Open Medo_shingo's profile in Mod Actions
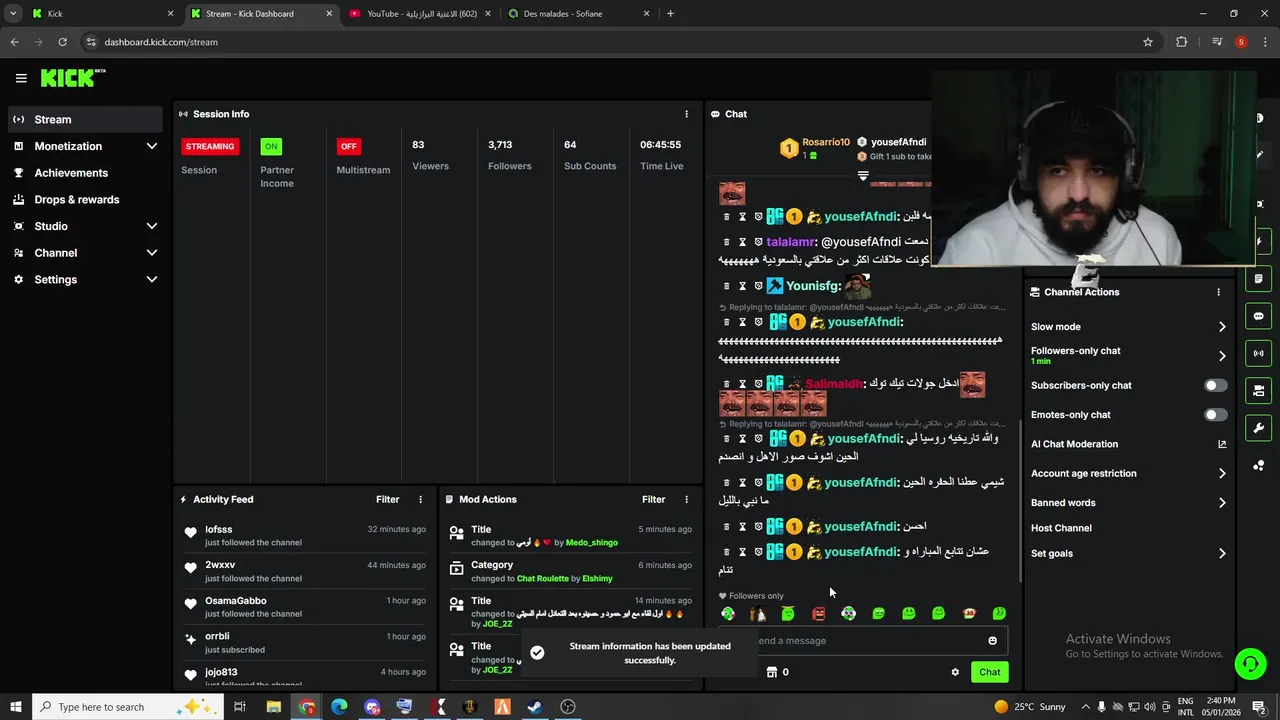Viewport: 1280px width, 720px height. click(x=592, y=543)
